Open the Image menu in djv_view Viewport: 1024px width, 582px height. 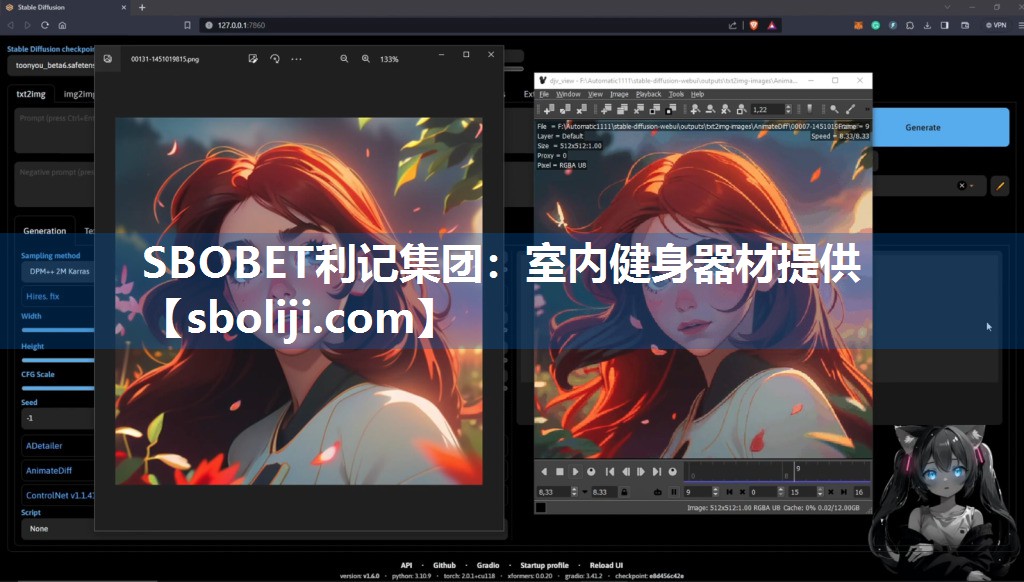point(619,94)
